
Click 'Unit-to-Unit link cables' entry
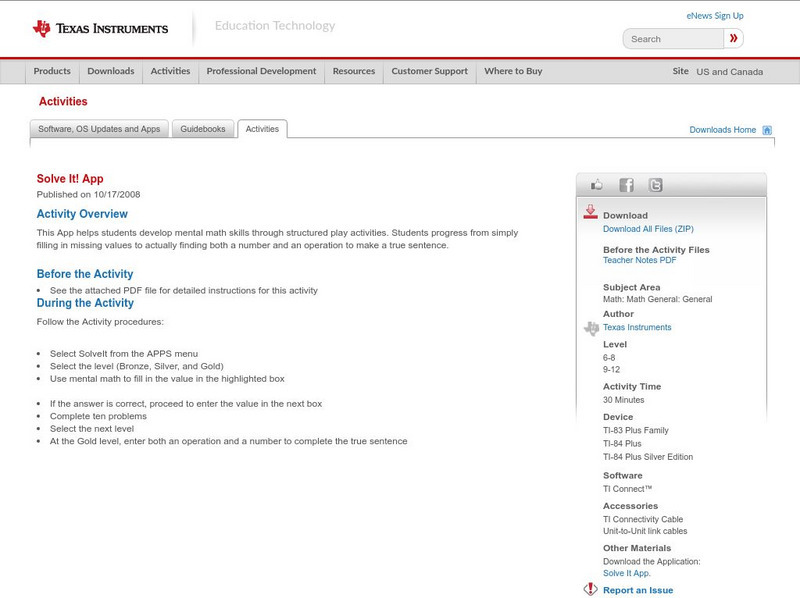click(x=645, y=531)
